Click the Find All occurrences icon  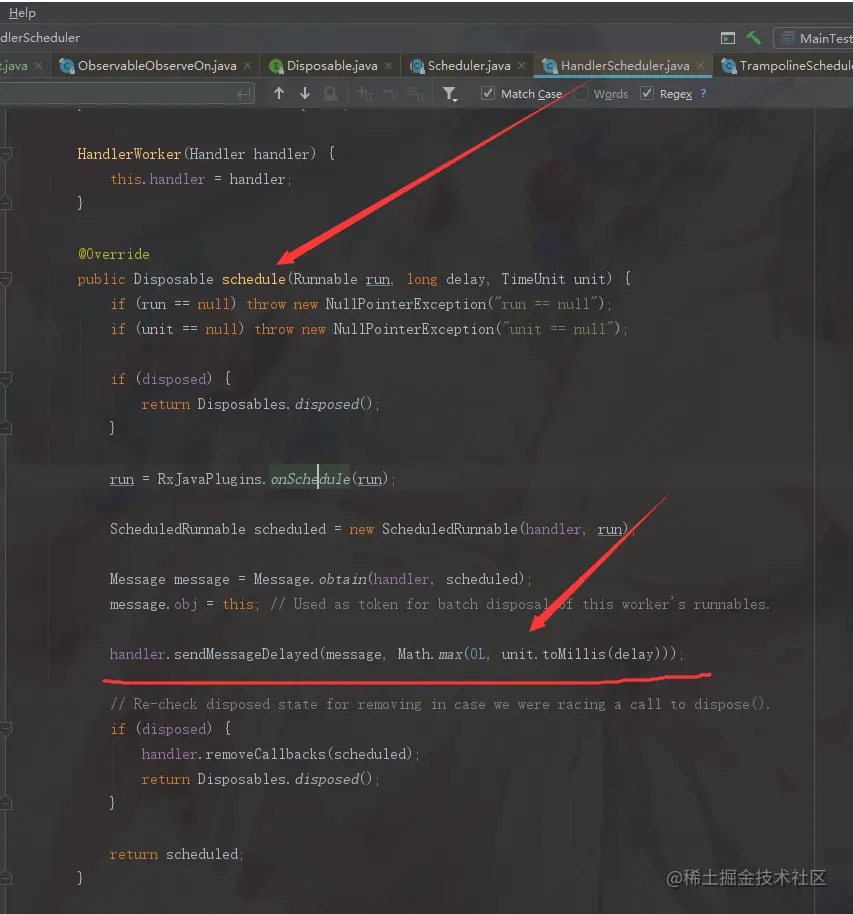tap(331, 93)
